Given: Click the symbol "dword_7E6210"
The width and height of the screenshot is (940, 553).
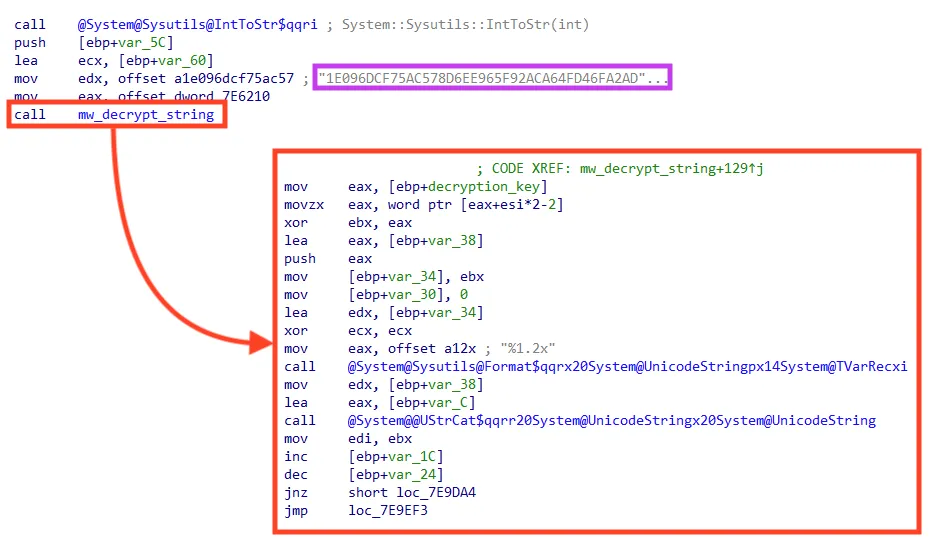Looking at the screenshot, I should [222, 97].
